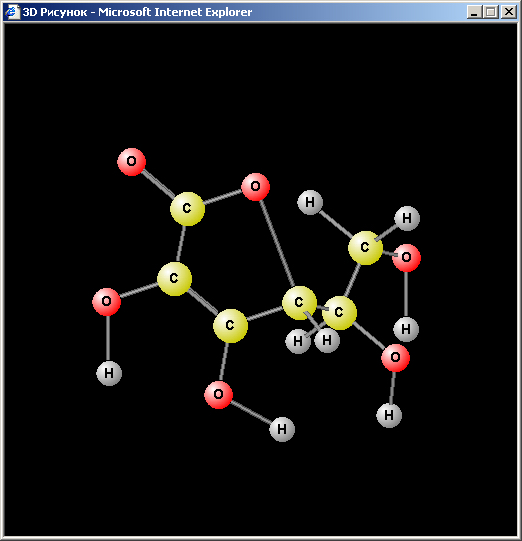The image size is (522, 541).
Task: Select the double-bonded carbonyl oxygen atom
Action: tap(131, 162)
